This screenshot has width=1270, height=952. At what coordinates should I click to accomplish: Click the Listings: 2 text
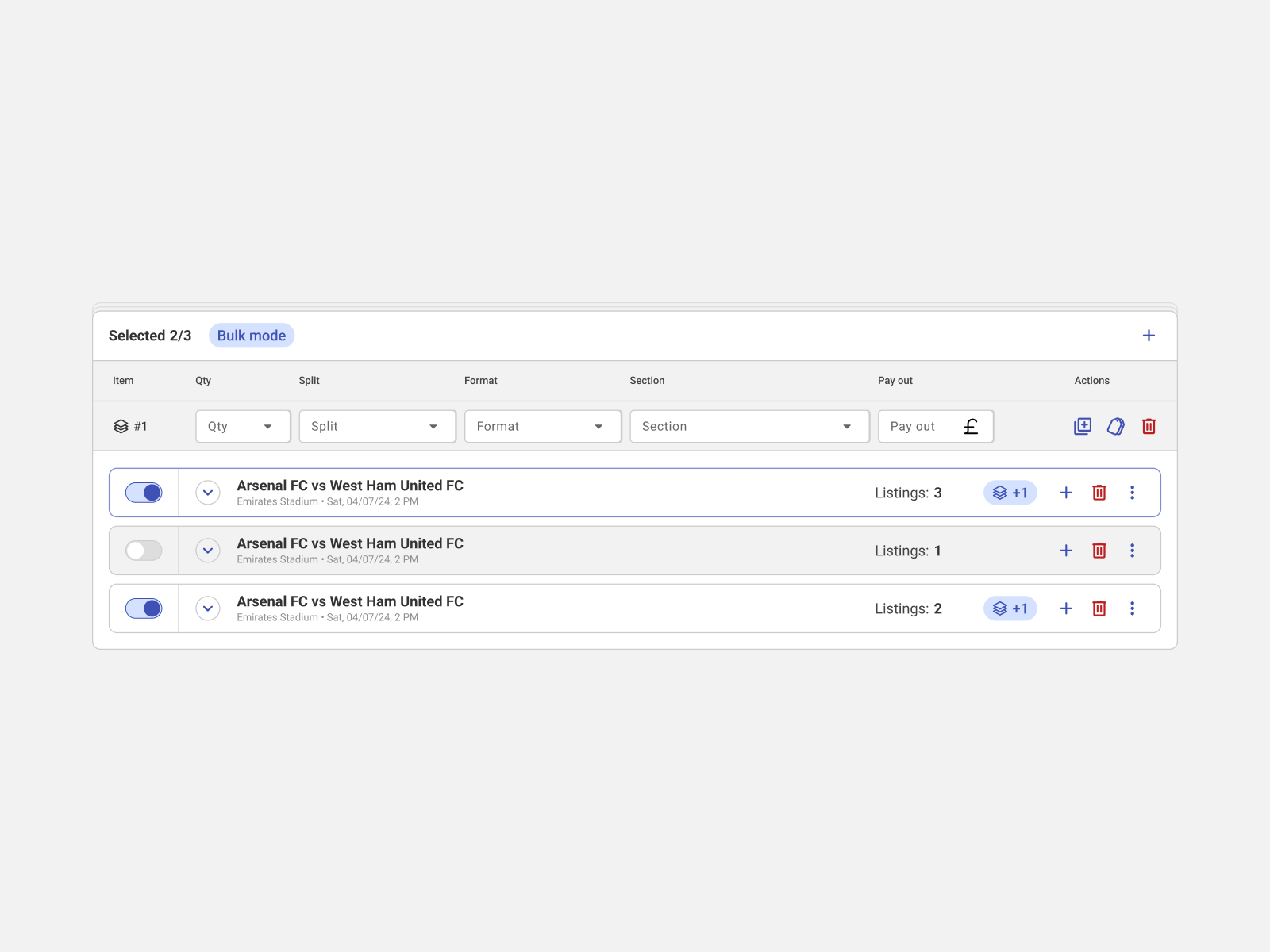click(x=908, y=608)
